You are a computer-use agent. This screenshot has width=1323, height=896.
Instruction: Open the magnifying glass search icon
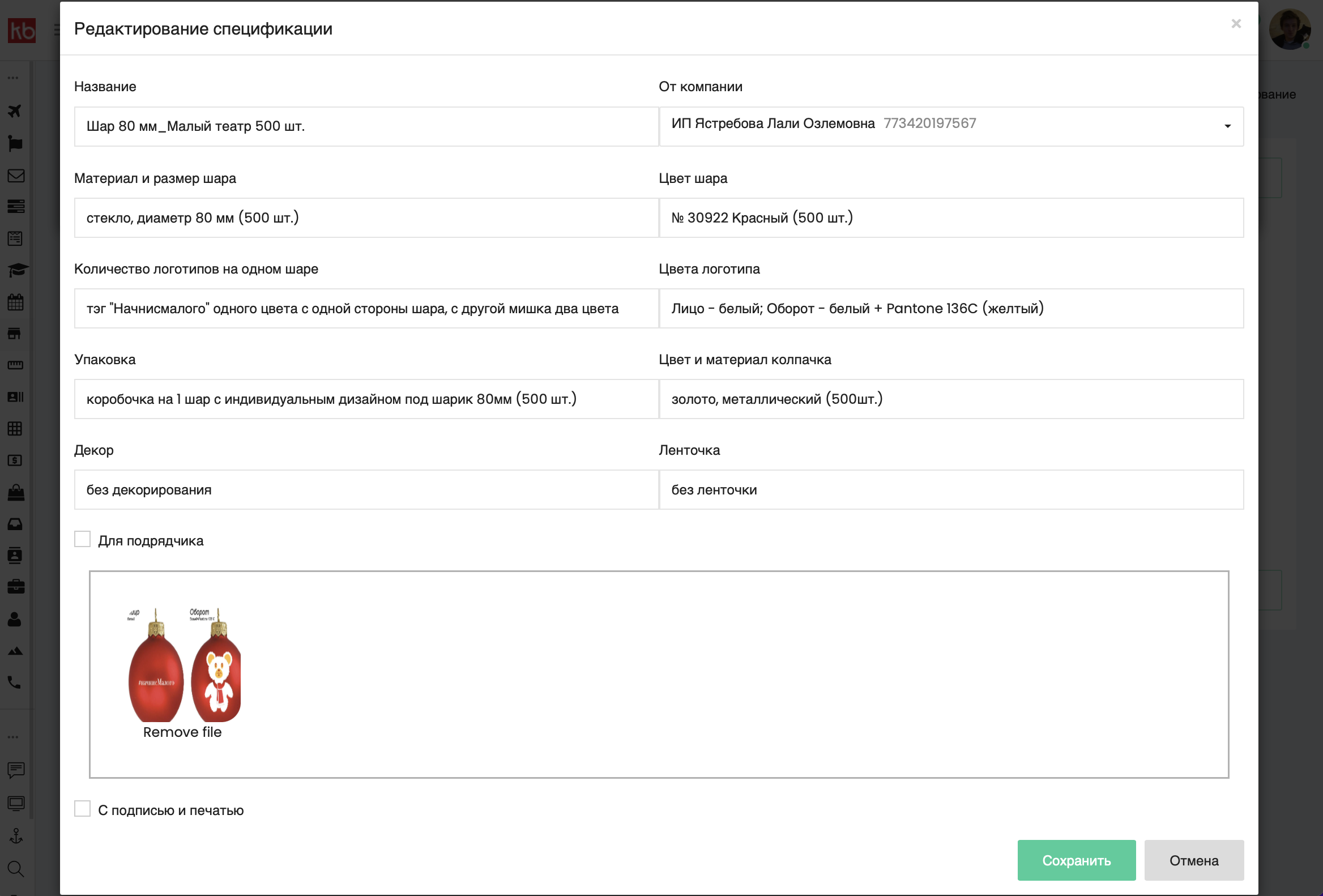pyautogui.click(x=15, y=869)
